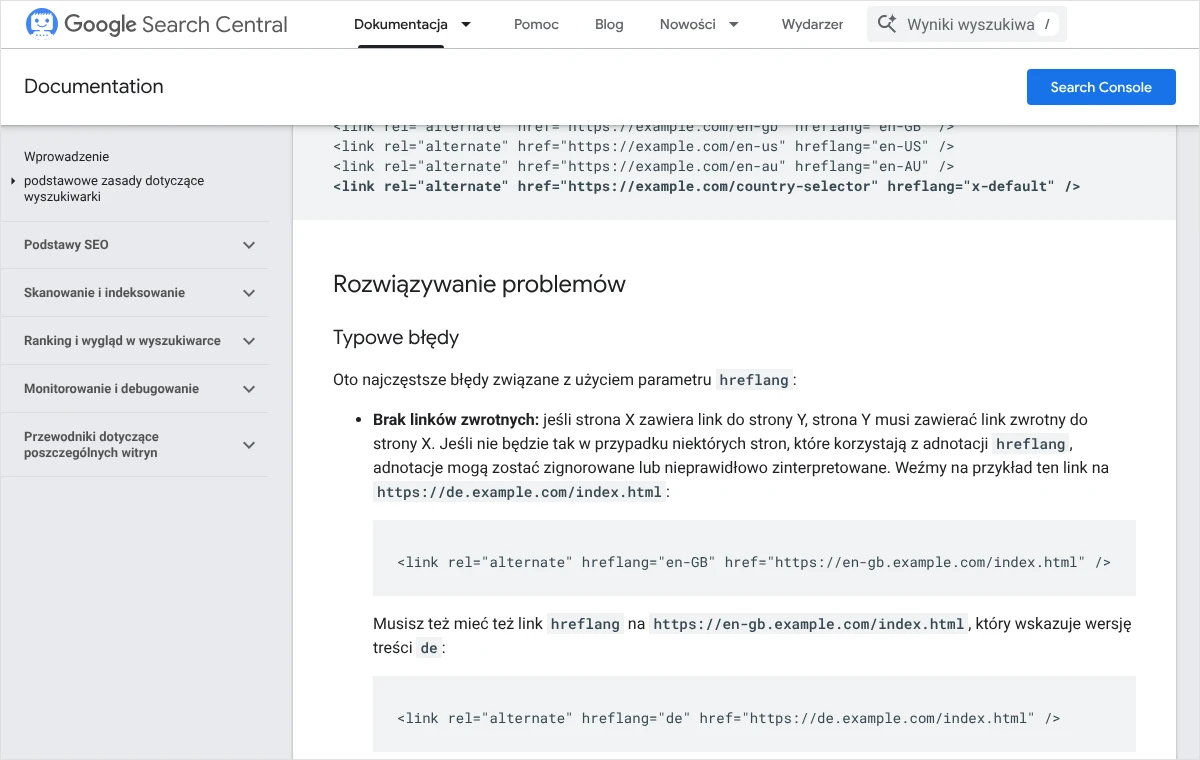Viewport: 1200px width, 760px height.
Task: Open the Wprowadzenie sidebar link
Action: [x=66, y=157]
